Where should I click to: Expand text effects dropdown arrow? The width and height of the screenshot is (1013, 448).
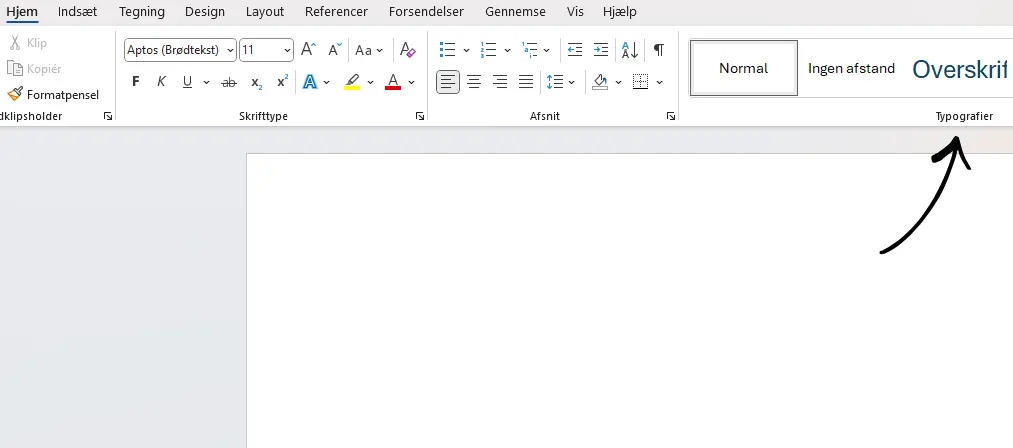pyautogui.click(x=327, y=82)
